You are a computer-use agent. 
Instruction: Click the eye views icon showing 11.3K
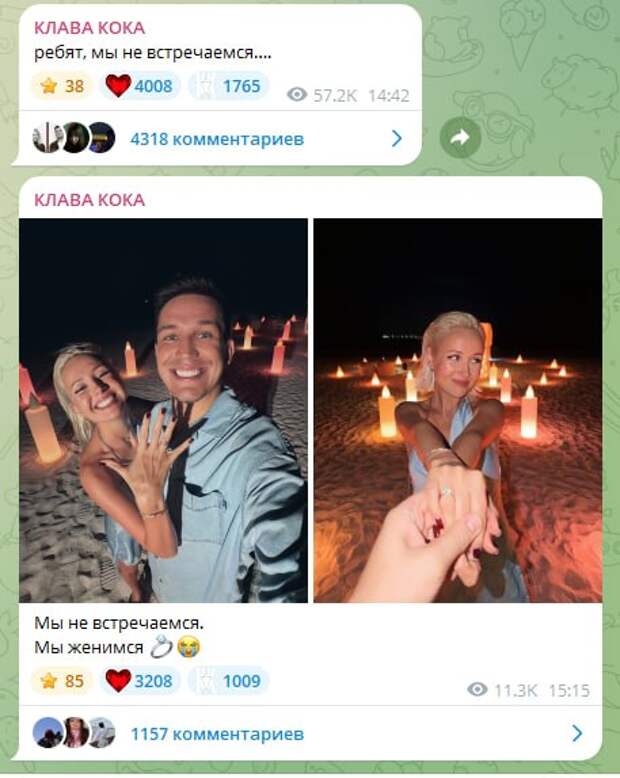click(x=477, y=689)
